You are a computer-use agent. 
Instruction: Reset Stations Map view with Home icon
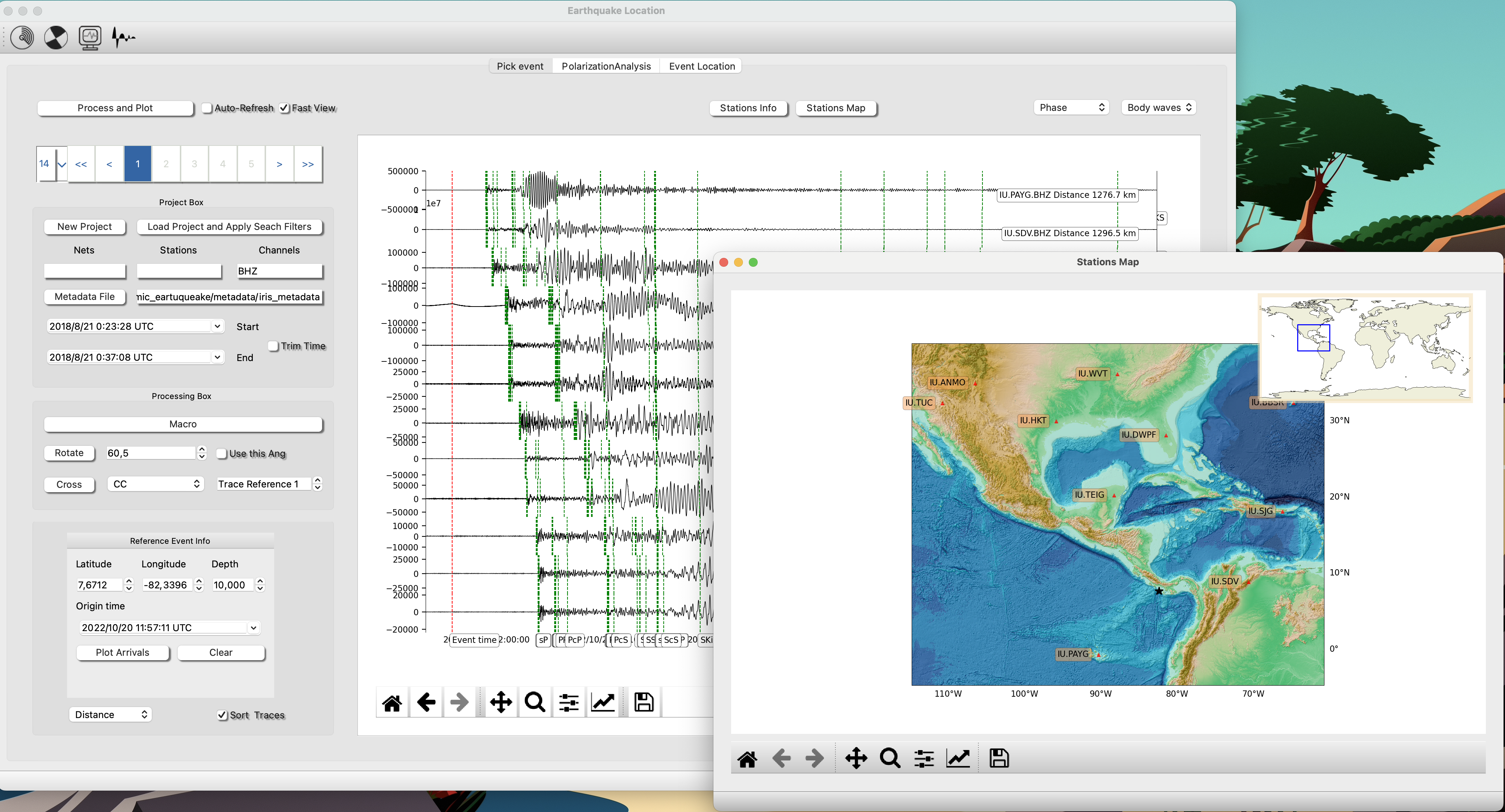[x=747, y=759]
